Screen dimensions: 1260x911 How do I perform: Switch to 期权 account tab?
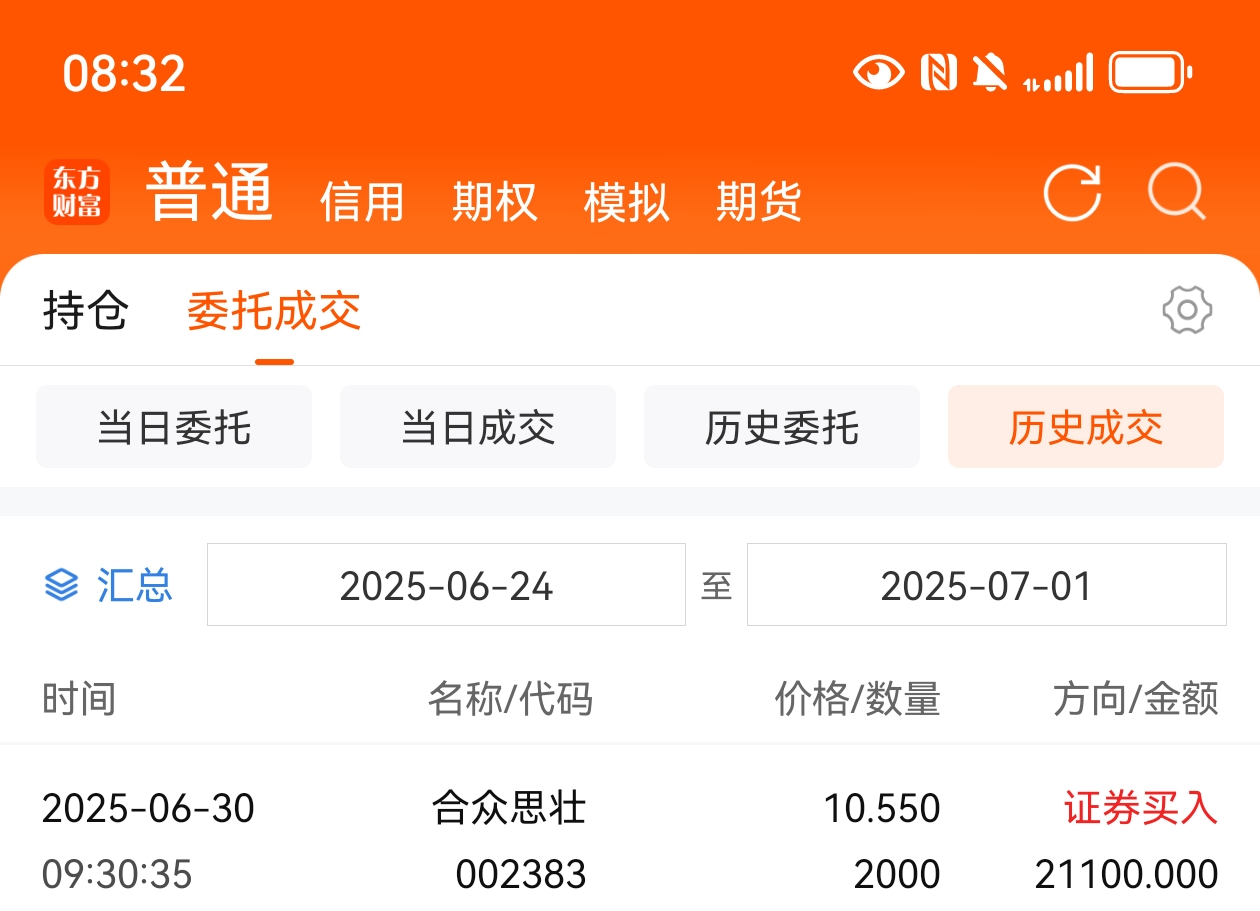pyautogui.click(x=494, y=202)
